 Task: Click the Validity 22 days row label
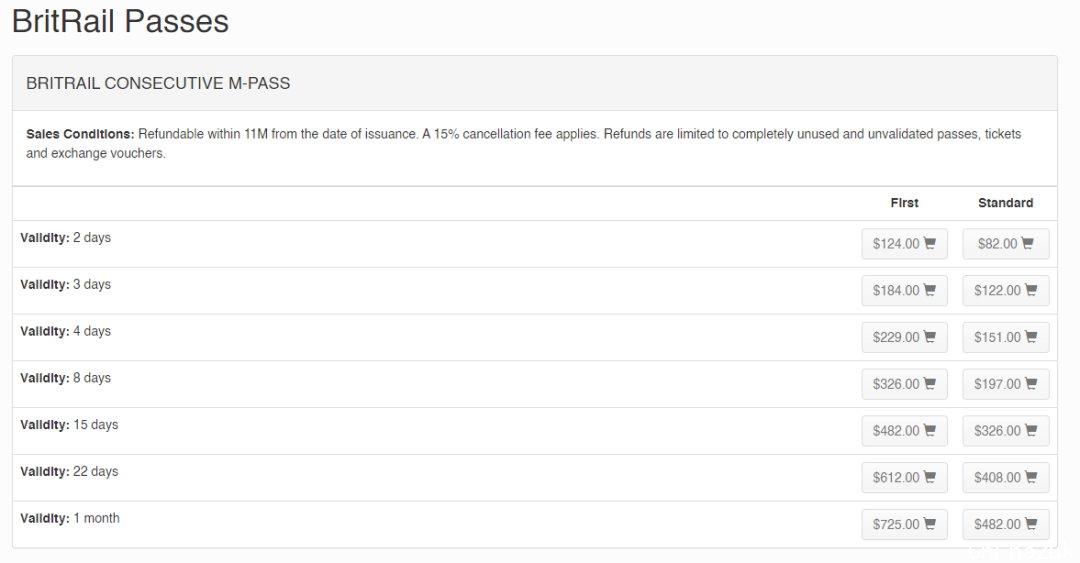pos(69,471)
